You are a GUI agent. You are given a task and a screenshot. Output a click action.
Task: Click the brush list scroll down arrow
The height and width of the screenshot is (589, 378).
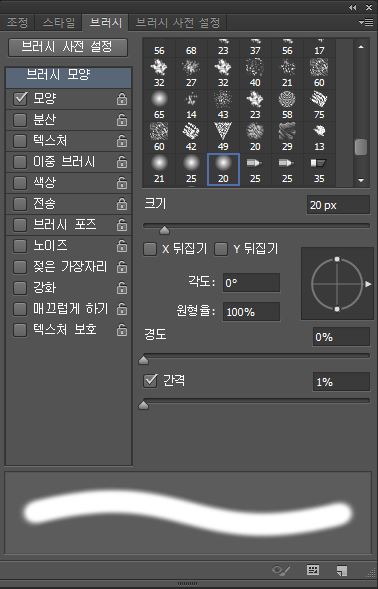coord(361,180)
